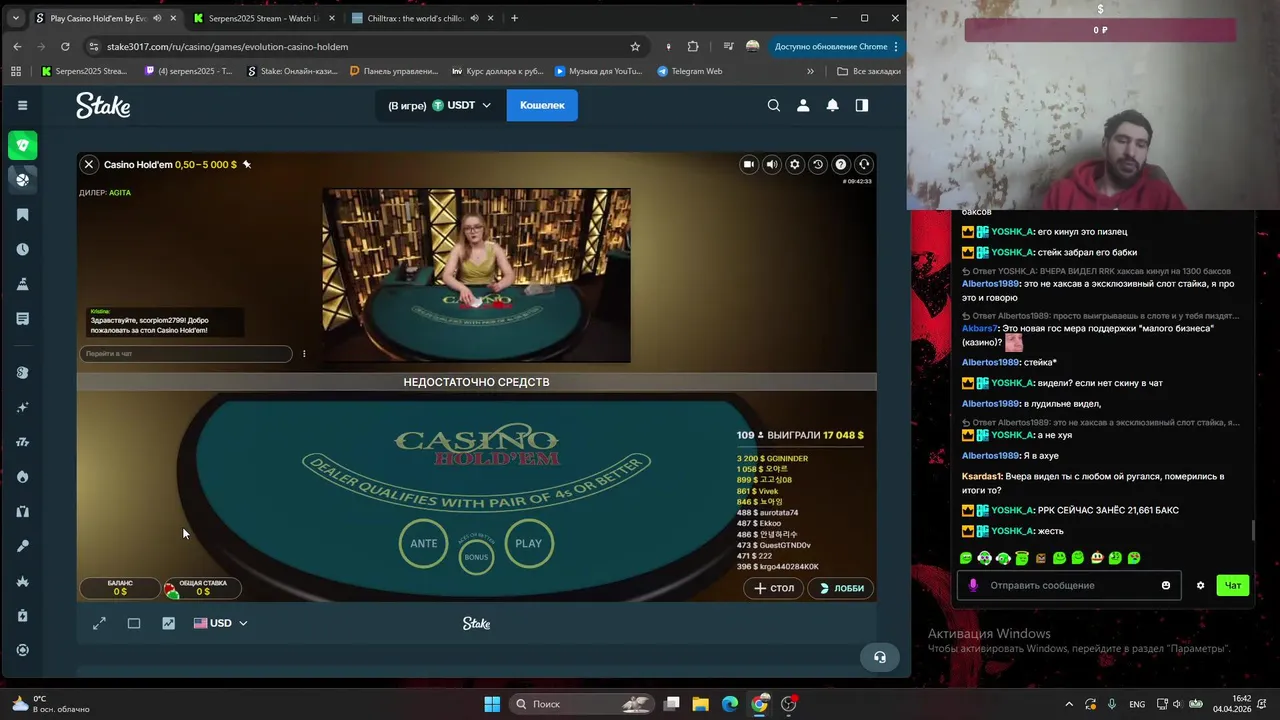Open the Favourites bookmark icon in sidebar
Viewport: 1280px width, 720px height.
point(22,215)
